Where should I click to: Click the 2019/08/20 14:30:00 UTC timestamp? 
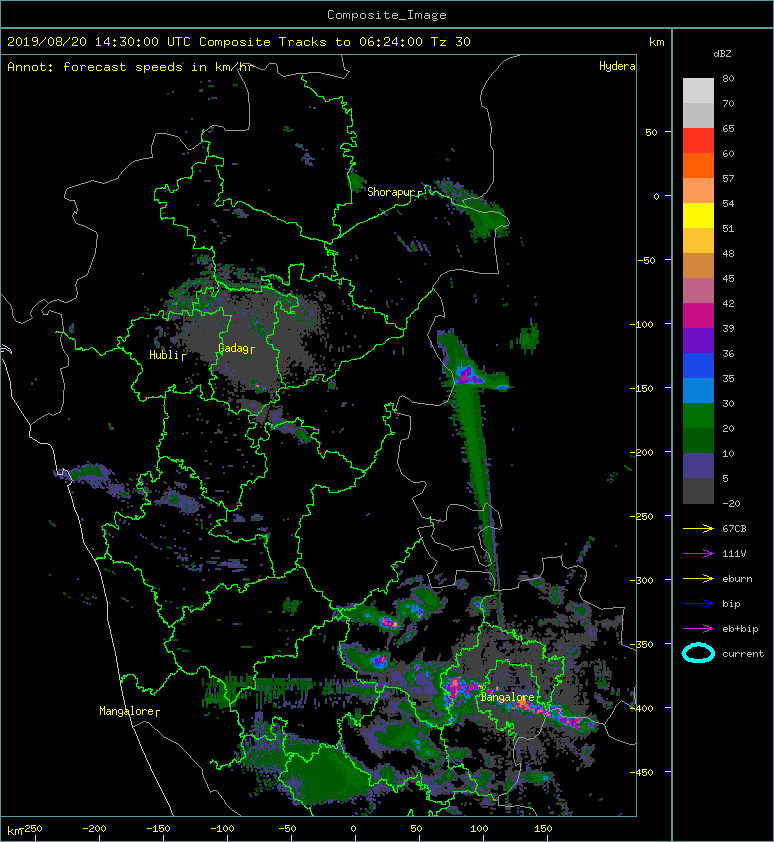[99, 42]
